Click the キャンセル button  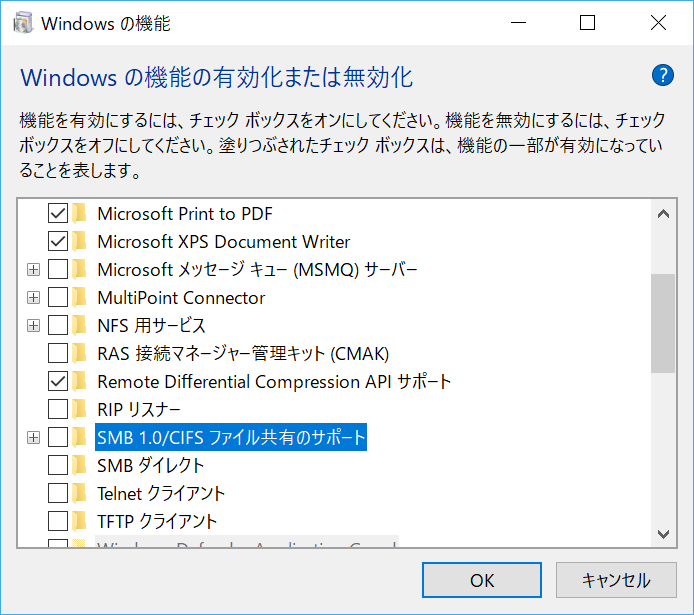pyautogui.click(x=616, y=580)
